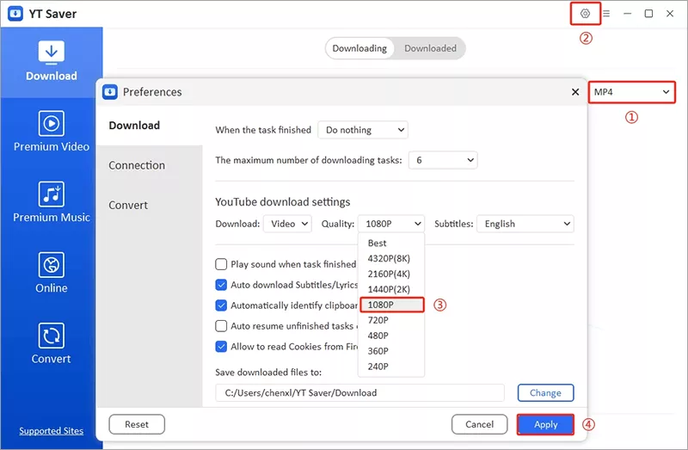This screenshot has width=688, height=450.
Task: Click the Apply button
Action: pyautogui.click(x=545, y=424)
